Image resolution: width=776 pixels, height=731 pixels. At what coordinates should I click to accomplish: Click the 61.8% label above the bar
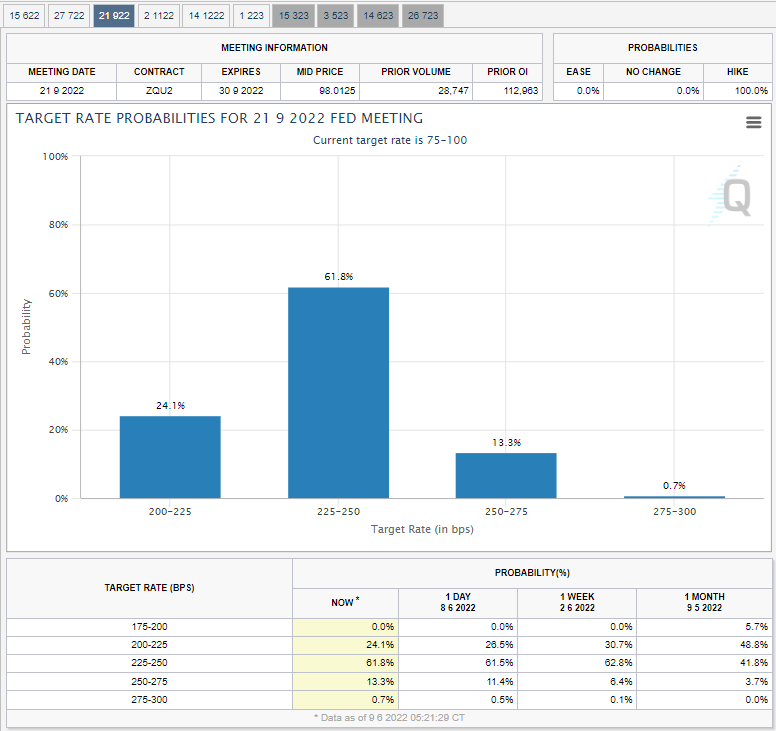(x=339, y=277)
